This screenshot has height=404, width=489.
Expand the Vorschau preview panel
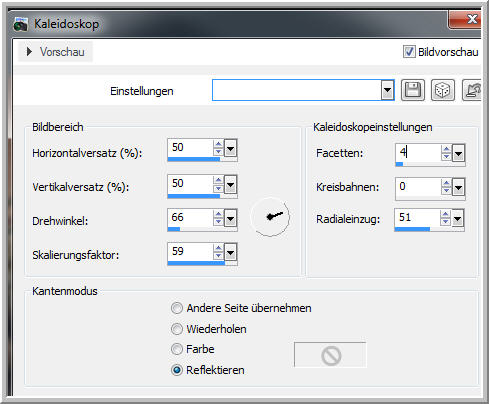pyautogui.click(x=55, y=52)
